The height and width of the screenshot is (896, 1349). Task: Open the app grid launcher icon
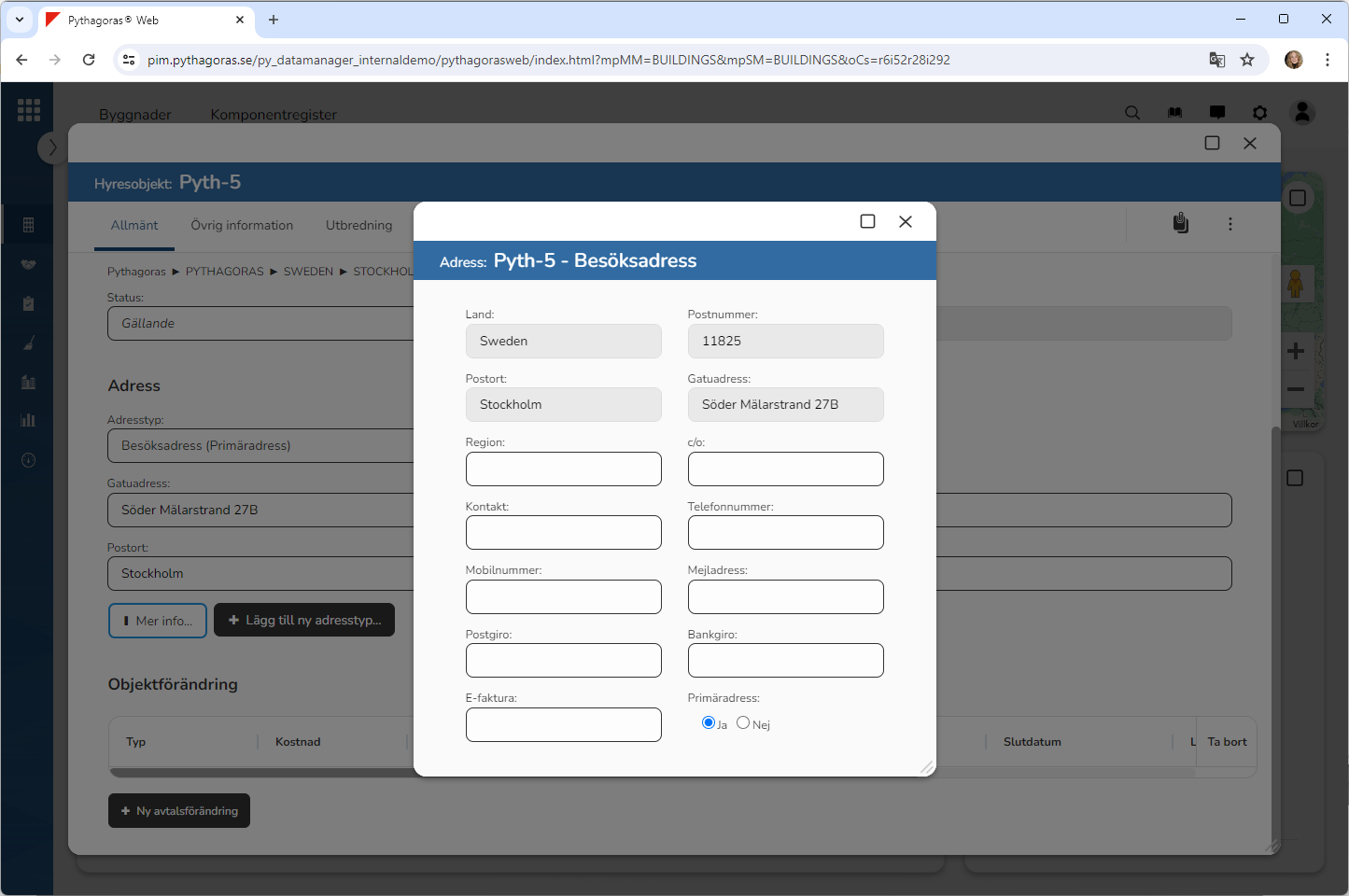(29, 110)
